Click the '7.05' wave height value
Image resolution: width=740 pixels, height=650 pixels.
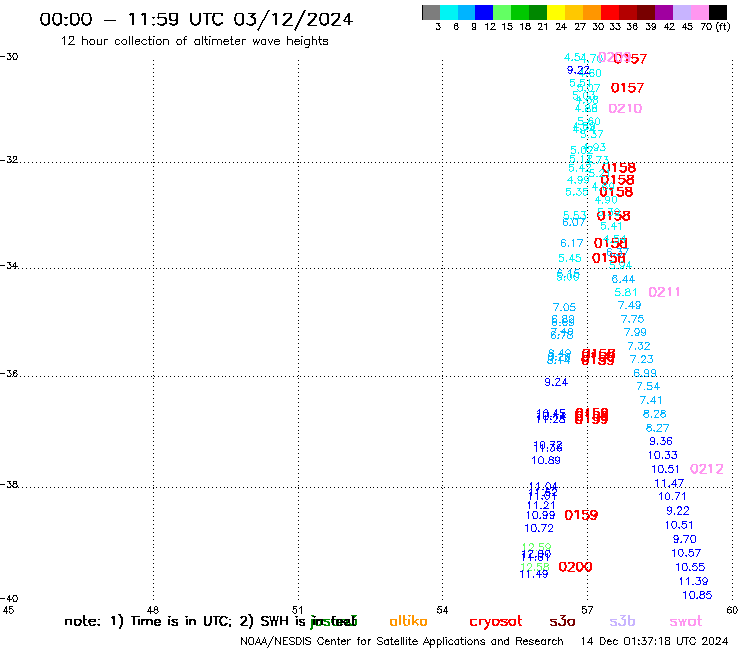(x=564, y=307)
